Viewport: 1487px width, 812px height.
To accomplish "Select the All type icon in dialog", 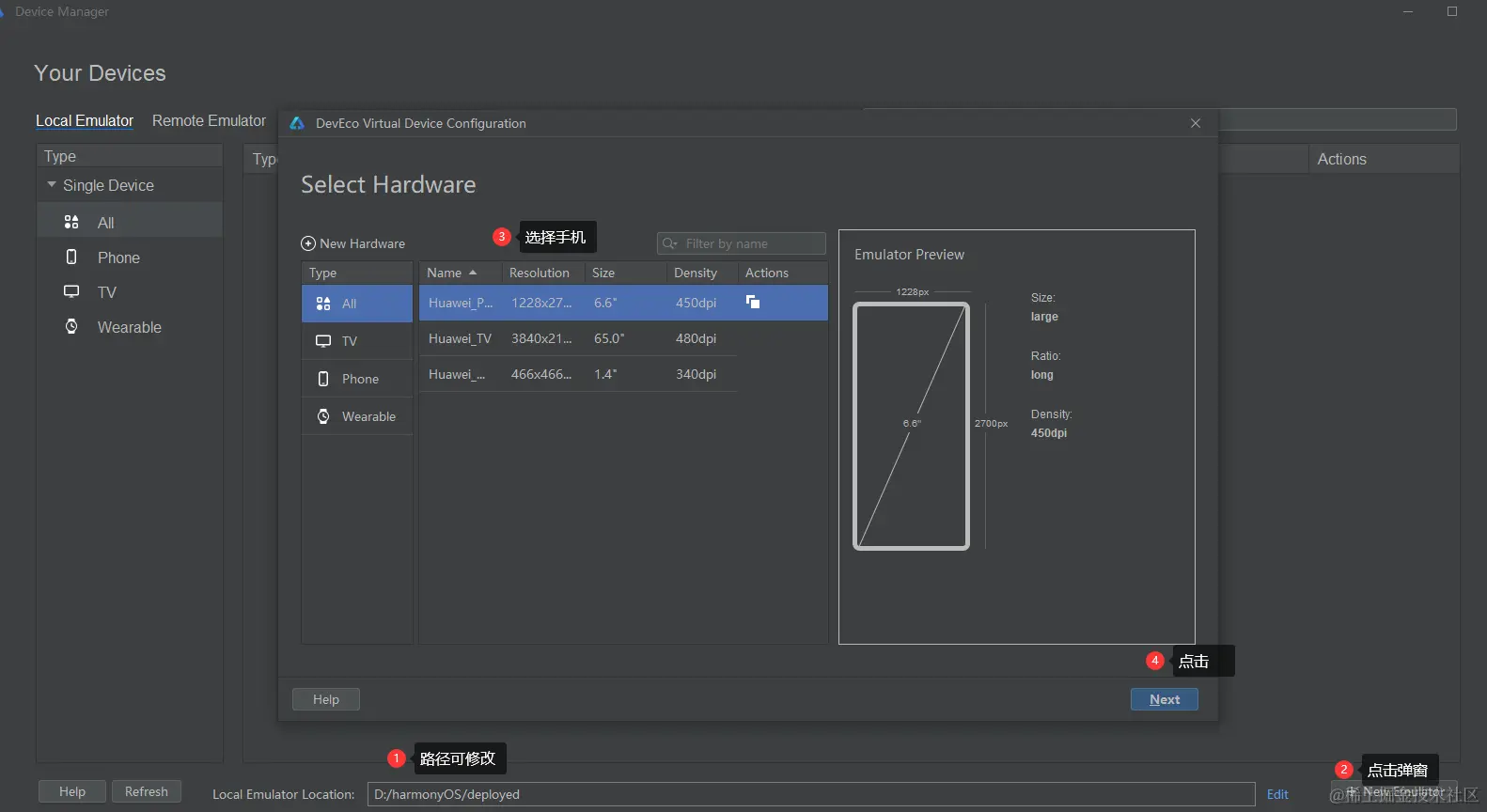I will click(x=323, y=304).
